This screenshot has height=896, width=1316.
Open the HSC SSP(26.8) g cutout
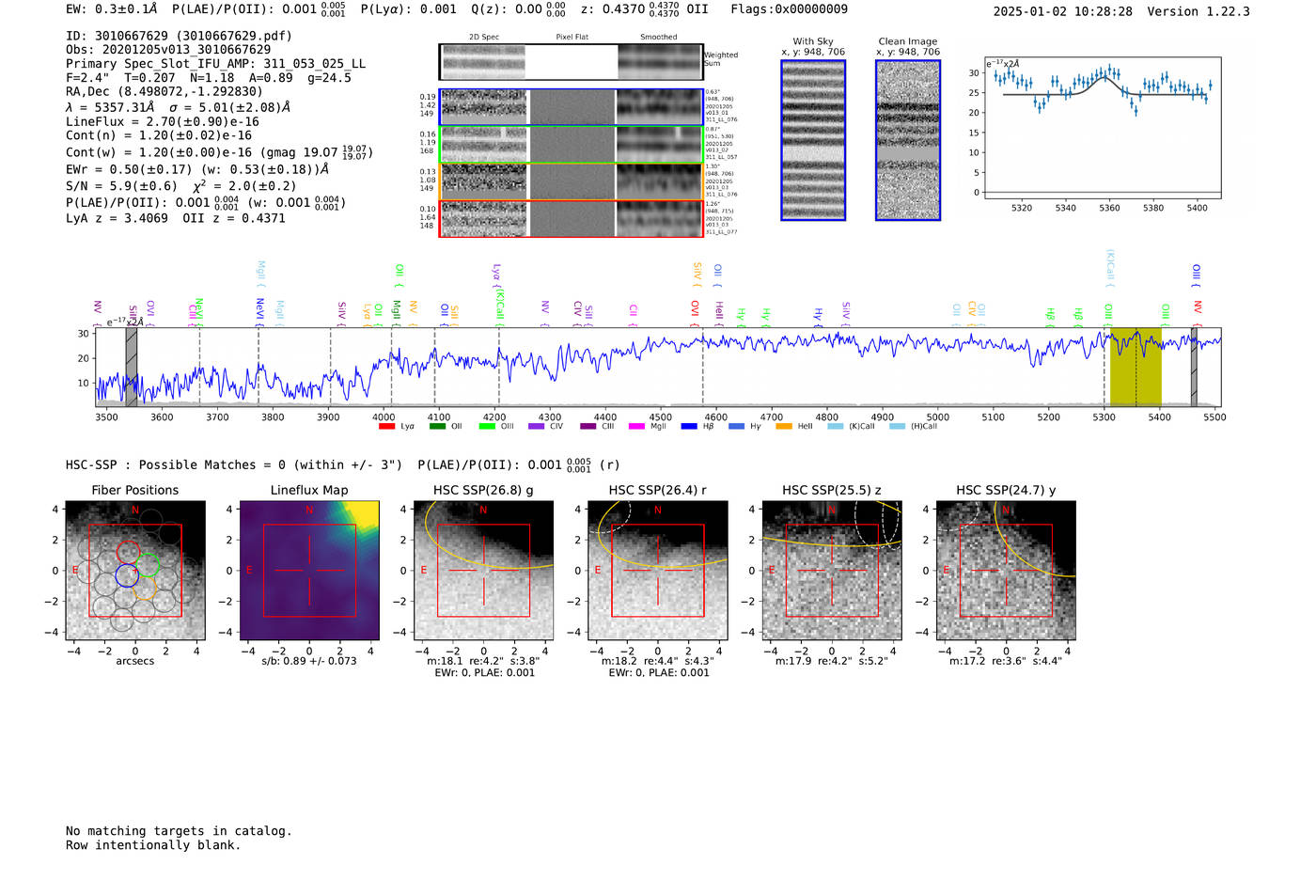click(483, 571)
